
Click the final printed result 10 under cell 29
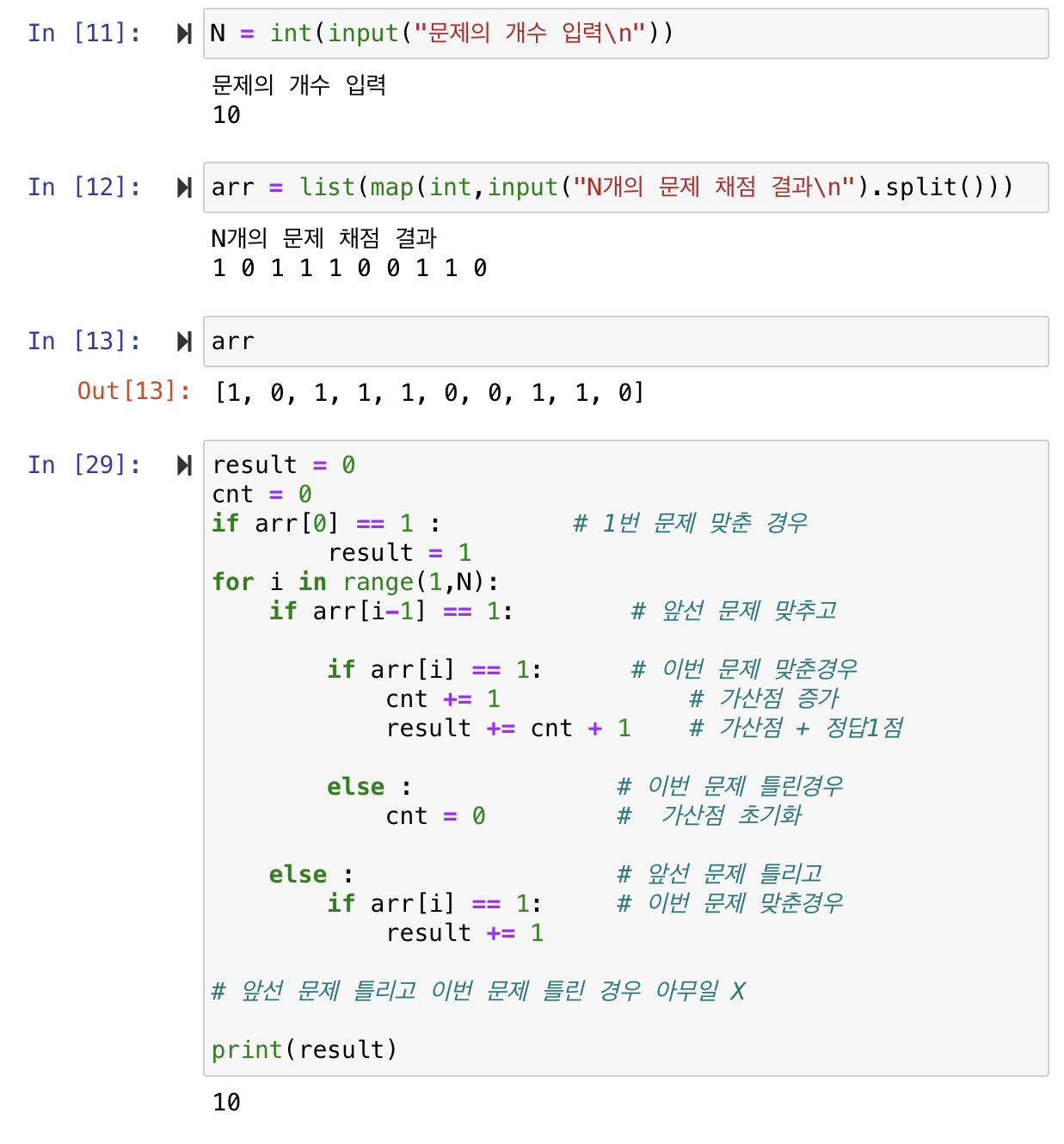coord(227,1103)
